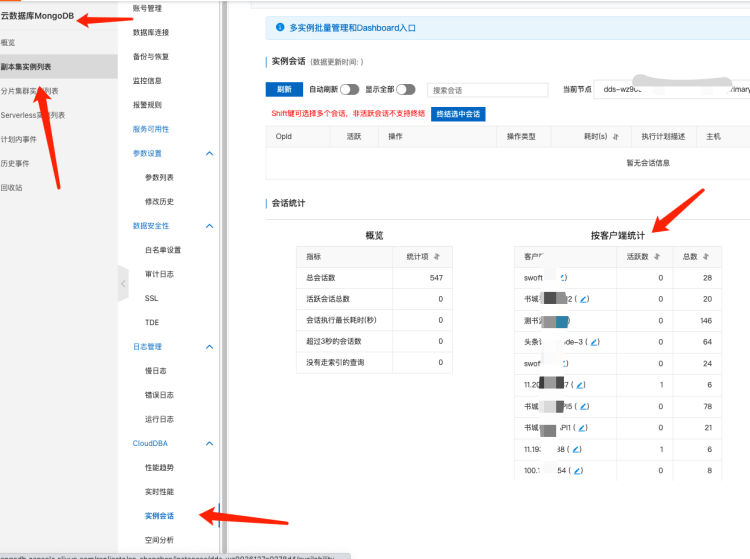Click edit pencil icon beside 头条 client row

tap(595, 342)
